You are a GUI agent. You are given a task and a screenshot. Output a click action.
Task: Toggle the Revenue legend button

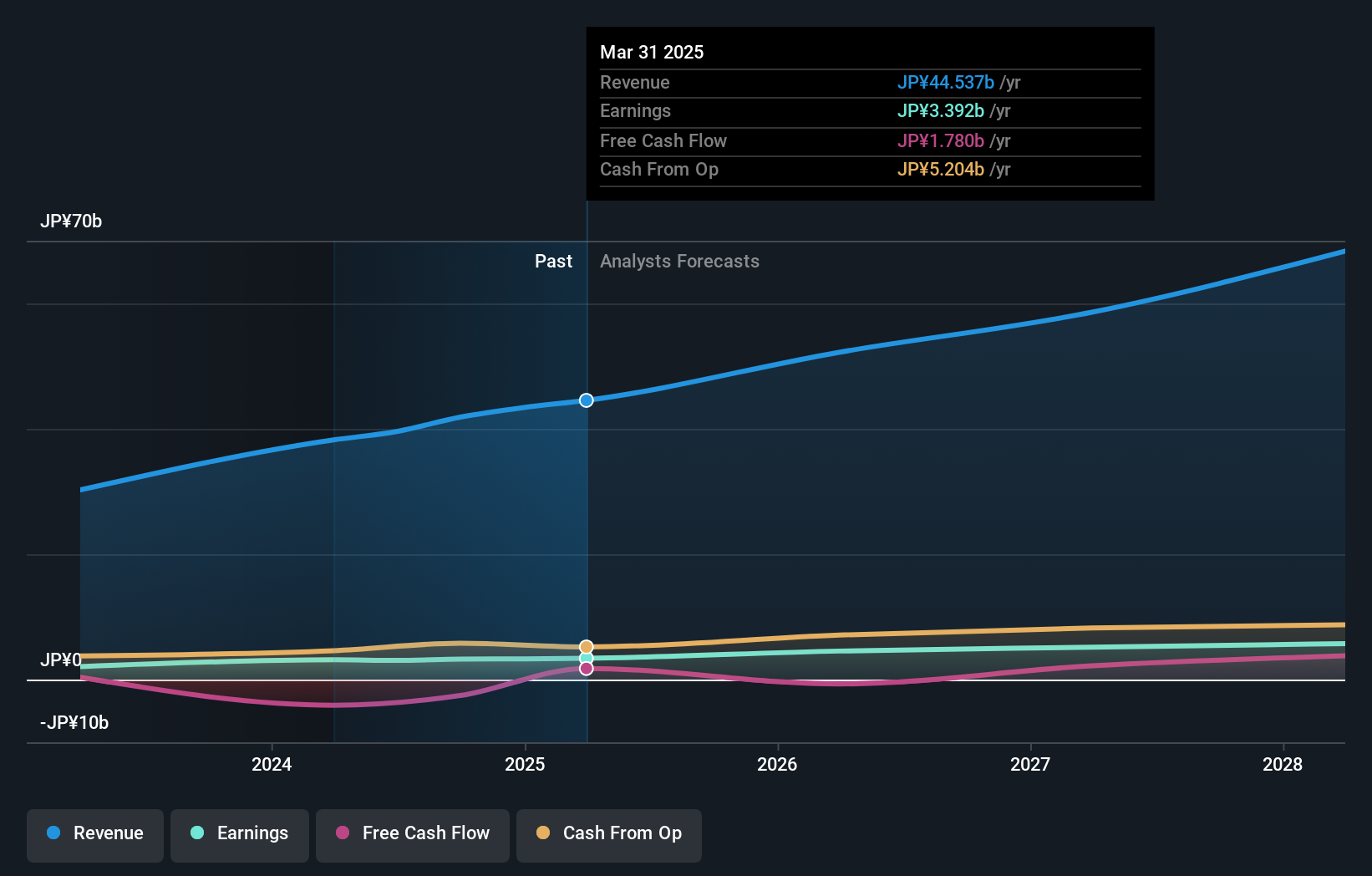(x=95, y=835)
